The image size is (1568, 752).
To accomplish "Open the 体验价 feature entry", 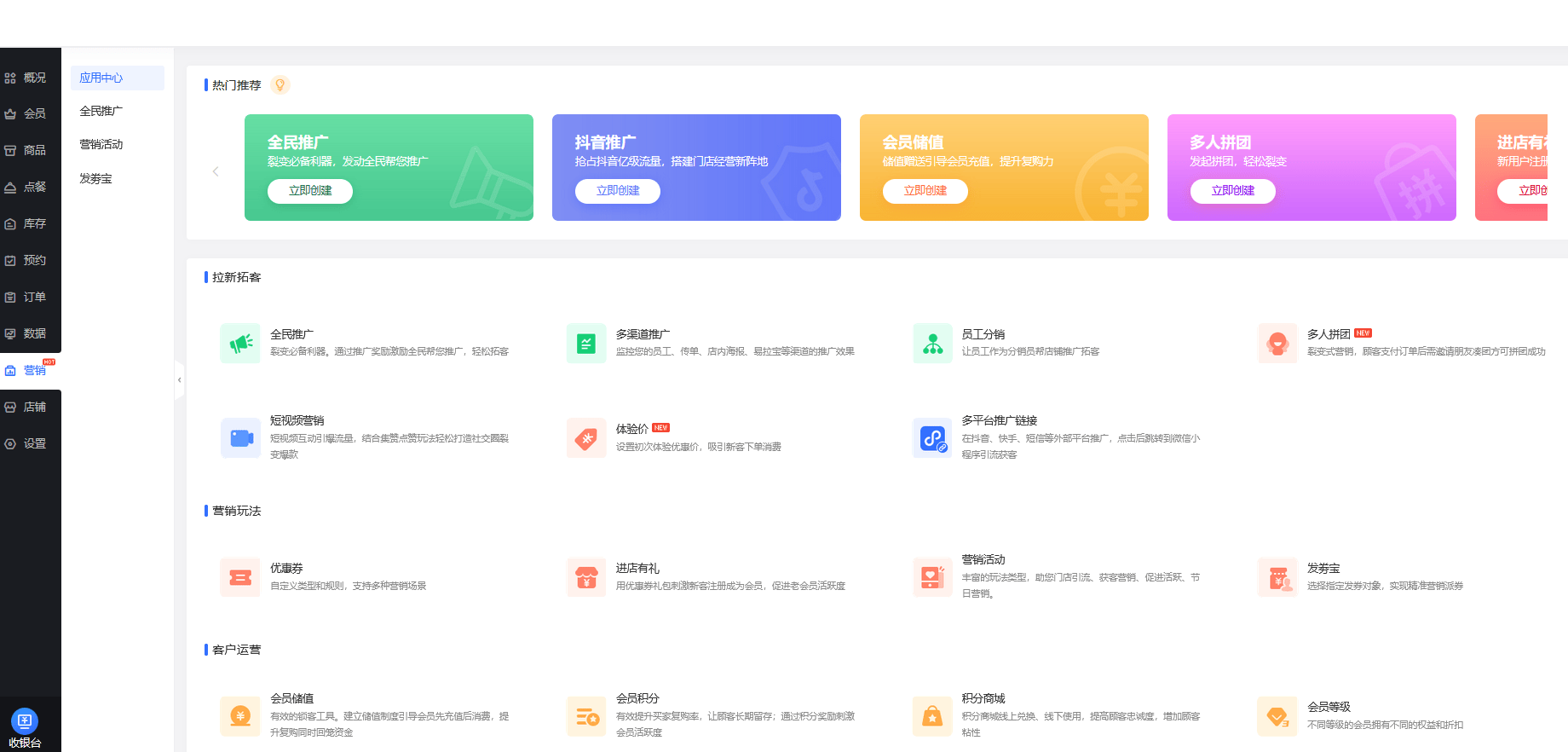I will click(632, 429).
